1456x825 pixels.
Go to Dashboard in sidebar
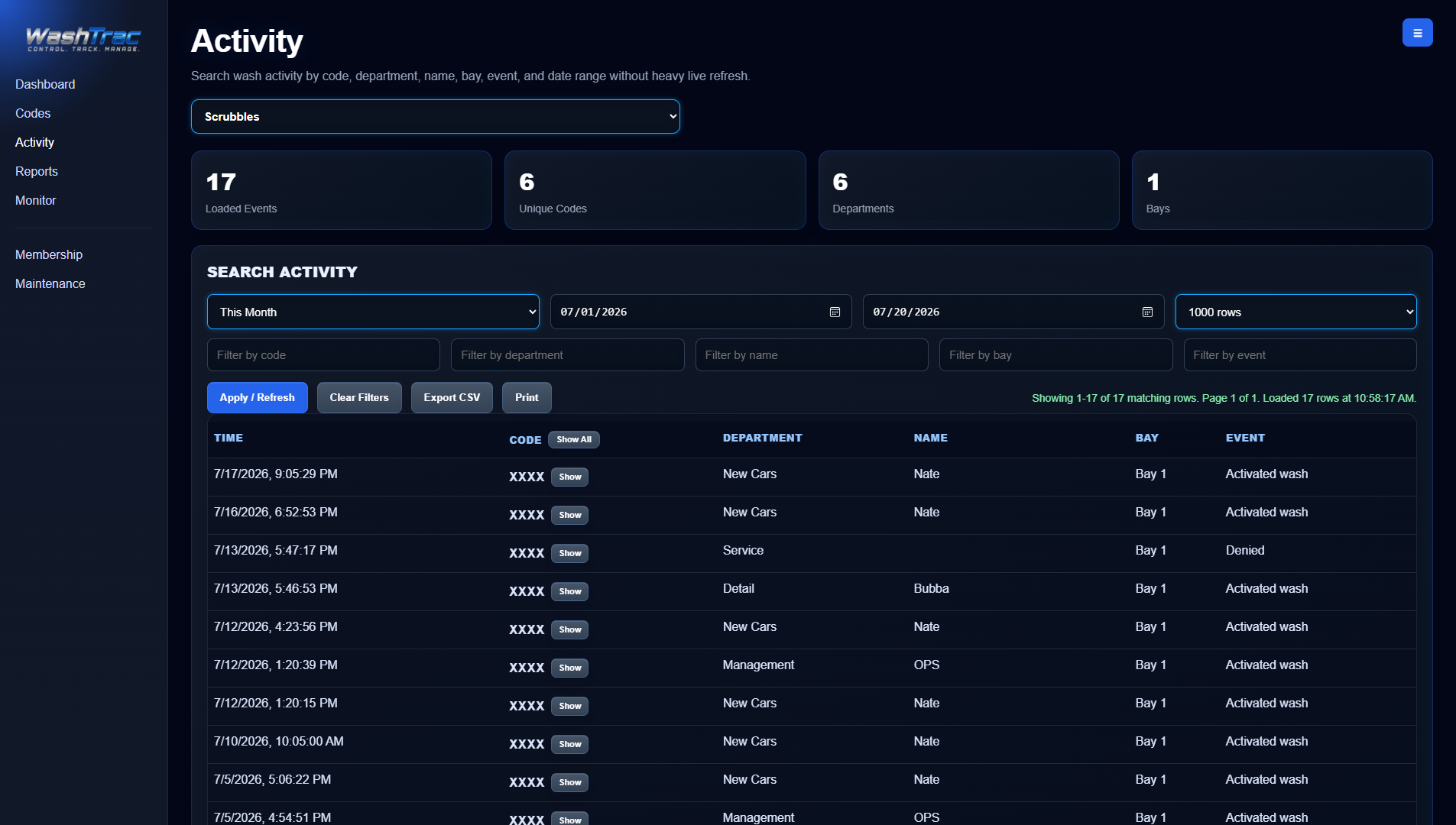pos(45,84)
